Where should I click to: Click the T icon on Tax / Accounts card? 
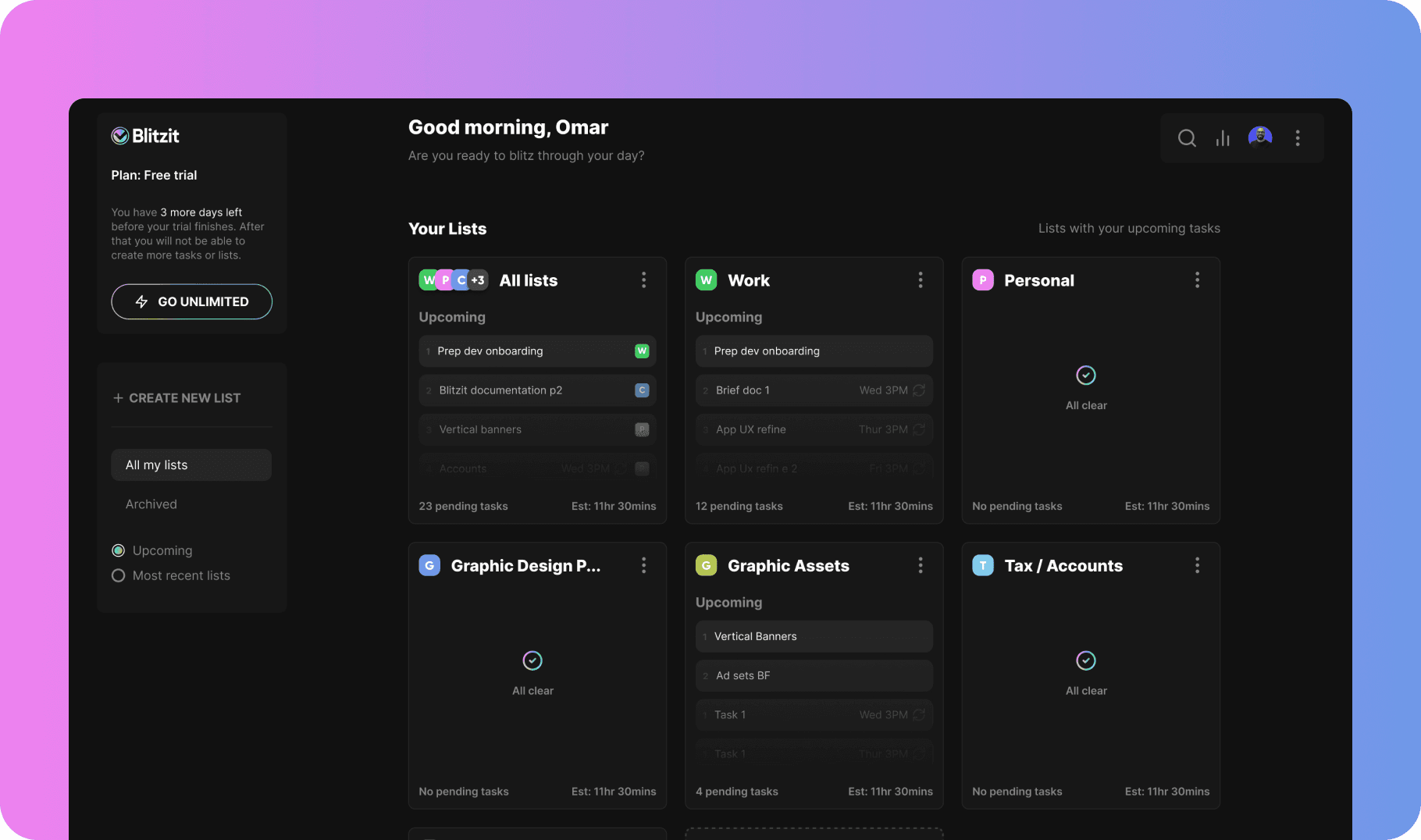pos(983,565)
